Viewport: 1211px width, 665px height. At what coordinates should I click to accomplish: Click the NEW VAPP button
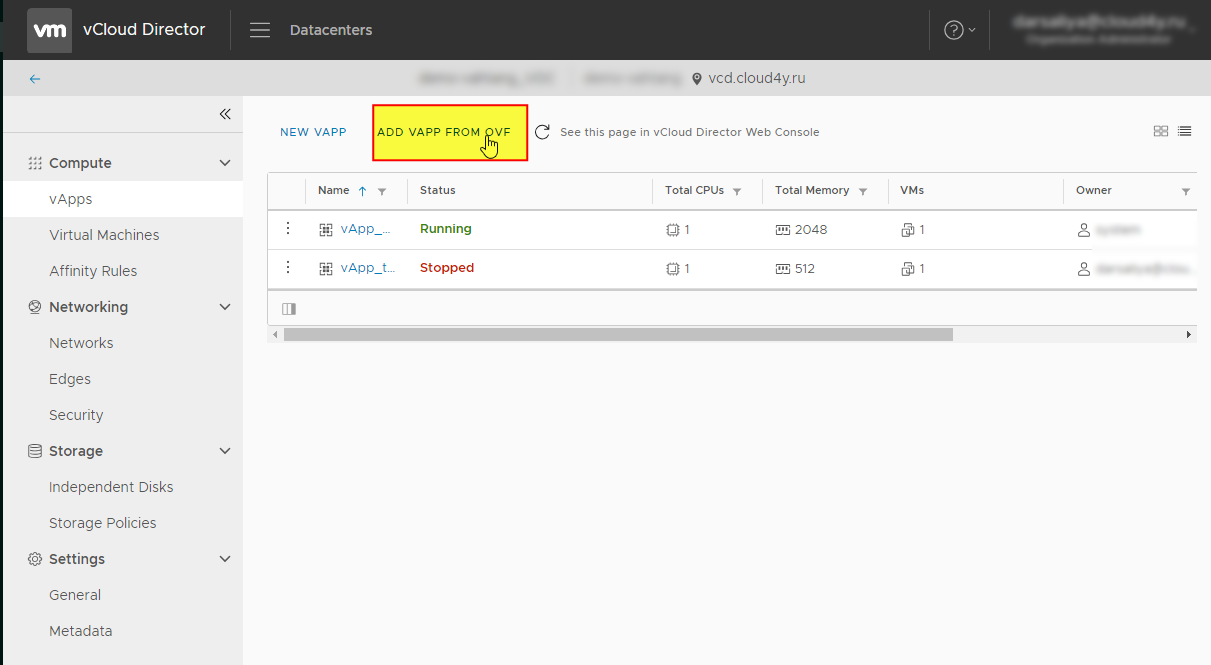click(313, 132)
